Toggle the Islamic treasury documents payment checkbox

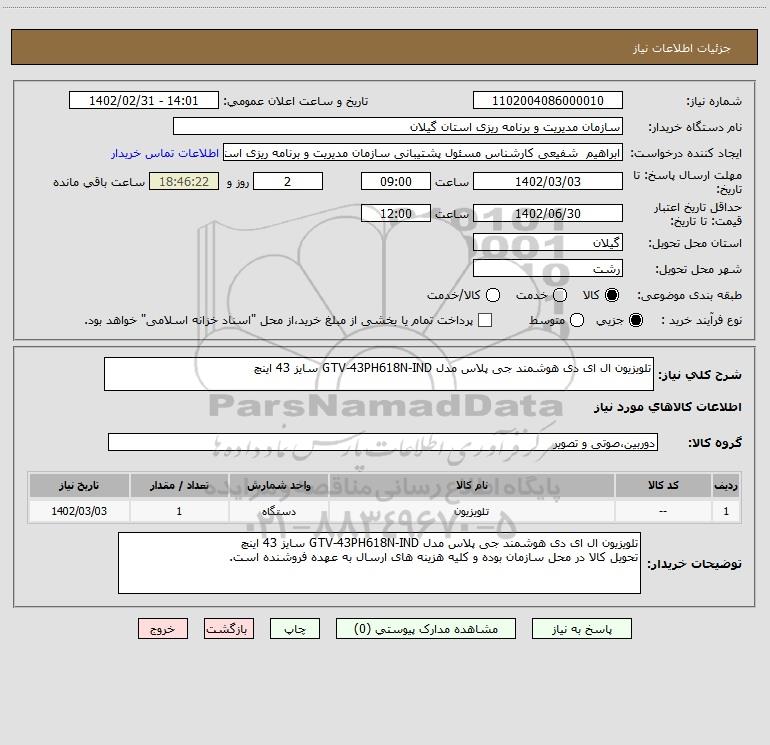click(x=485, y=320)
